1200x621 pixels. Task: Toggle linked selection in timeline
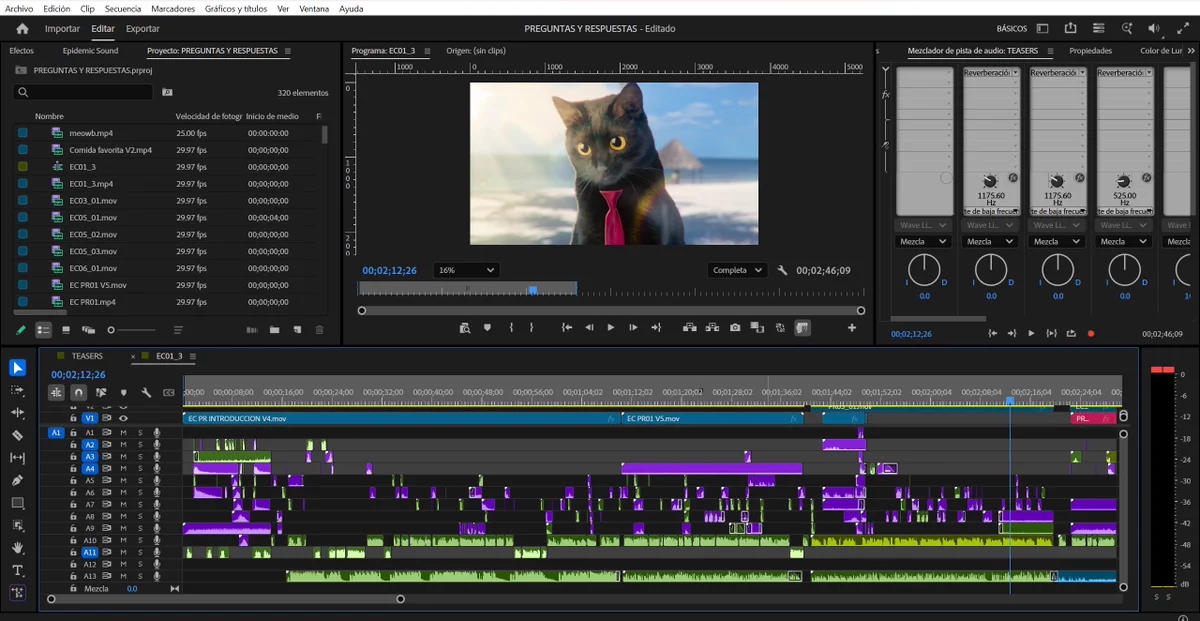(x=102, y=393)
